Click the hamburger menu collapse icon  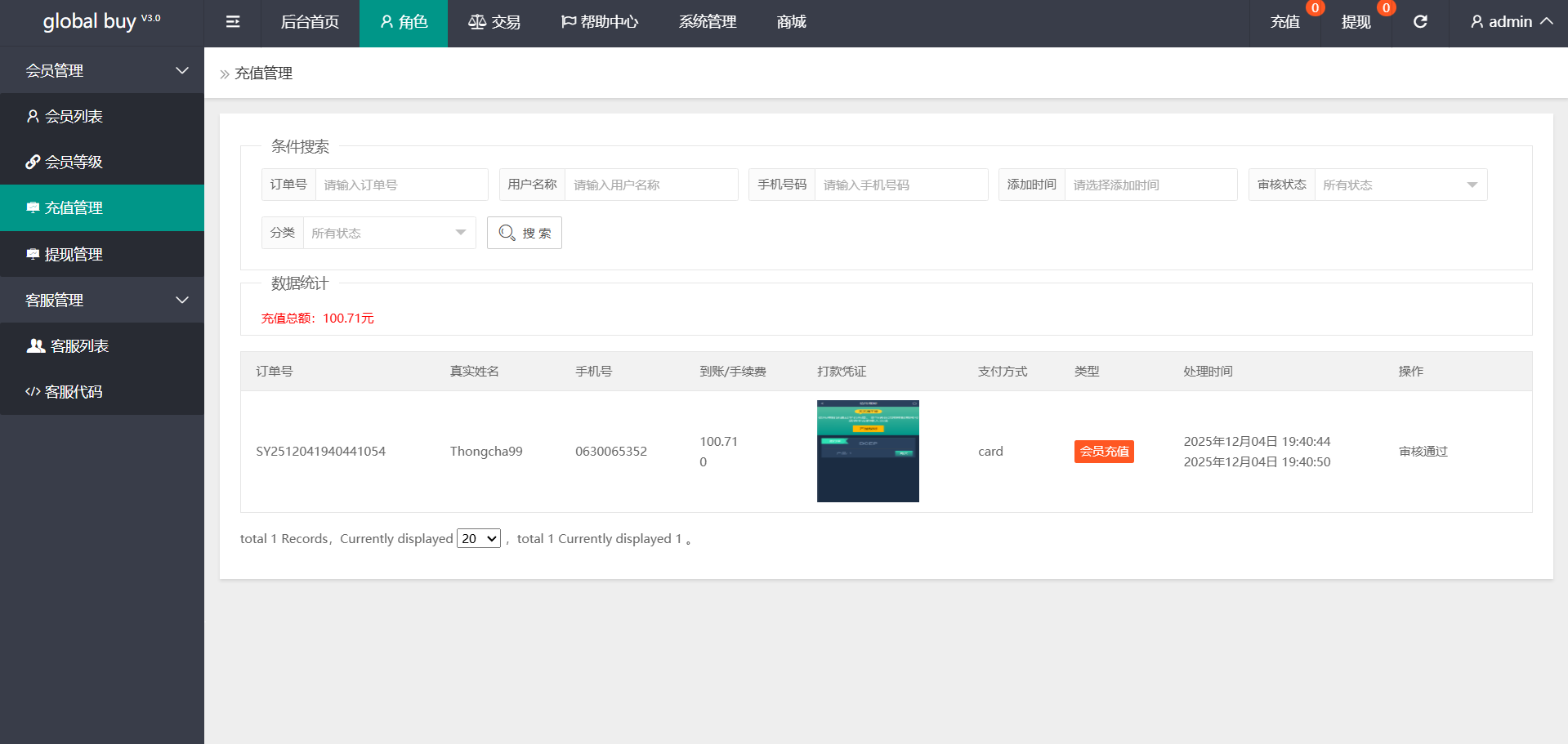point(233,22)
